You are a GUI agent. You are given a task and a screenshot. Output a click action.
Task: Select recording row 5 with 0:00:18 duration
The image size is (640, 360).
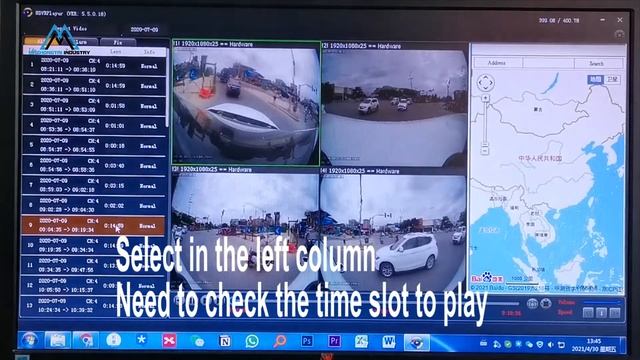[x=94, y=145]
